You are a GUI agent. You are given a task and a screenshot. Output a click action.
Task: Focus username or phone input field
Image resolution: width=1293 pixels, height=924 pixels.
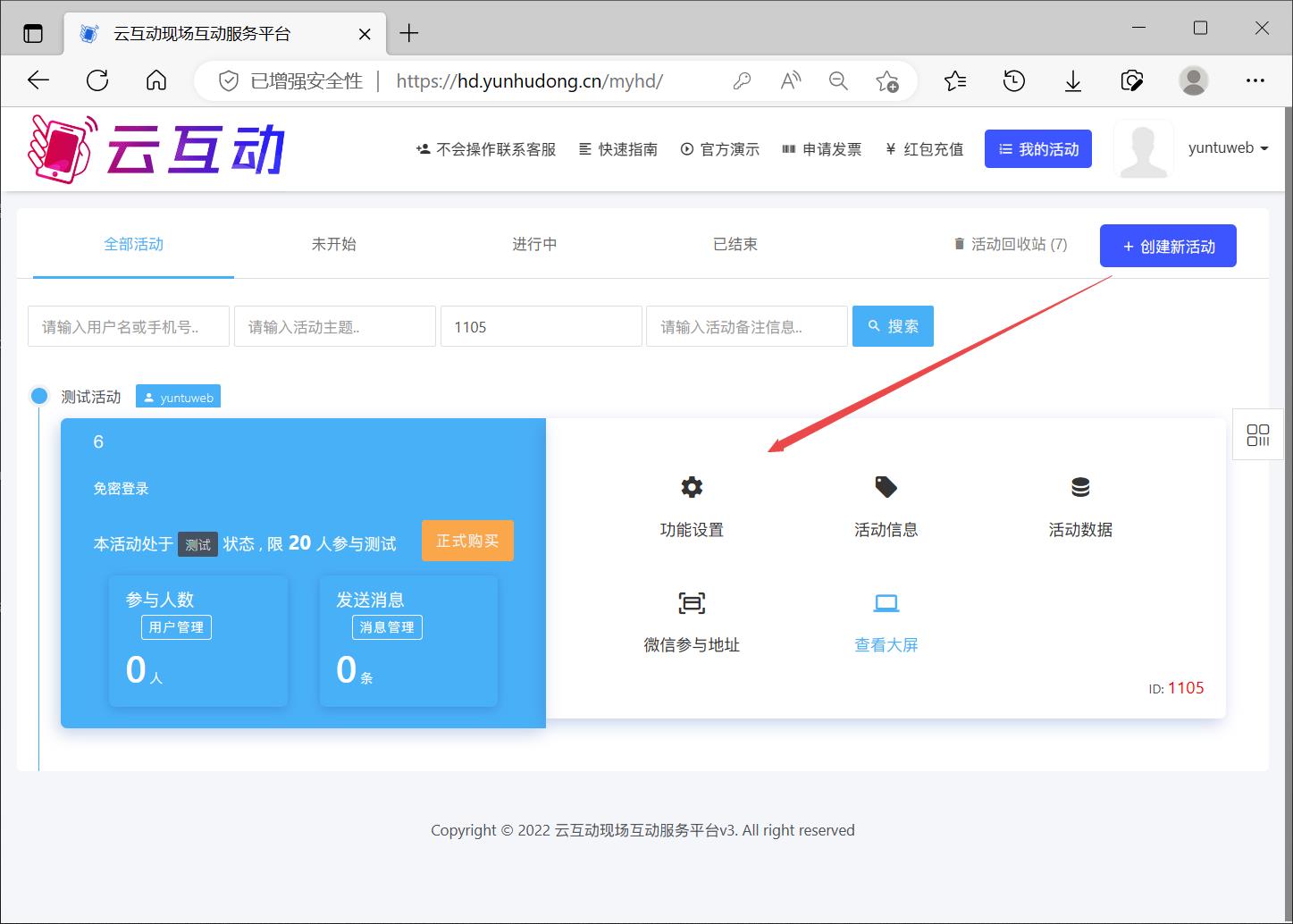click(x=129, y=326)
